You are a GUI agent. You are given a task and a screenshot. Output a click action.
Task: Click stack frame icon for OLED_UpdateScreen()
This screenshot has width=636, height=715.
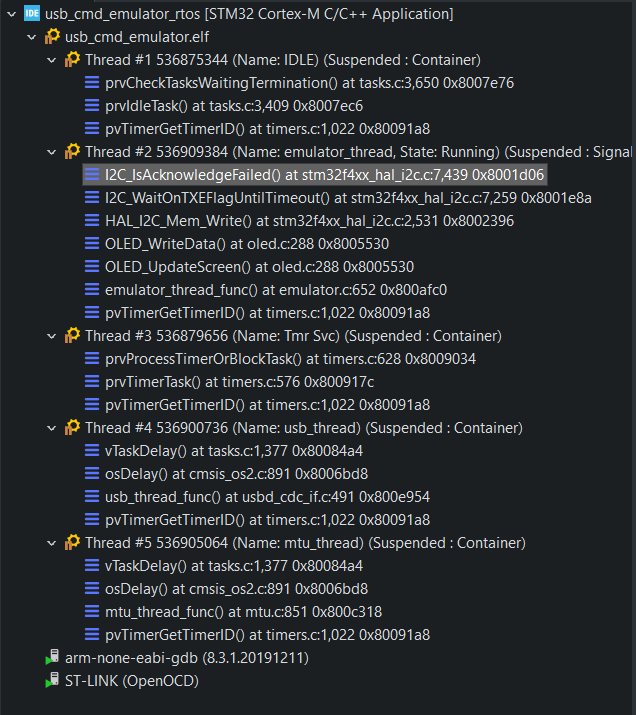pos(92,267)
